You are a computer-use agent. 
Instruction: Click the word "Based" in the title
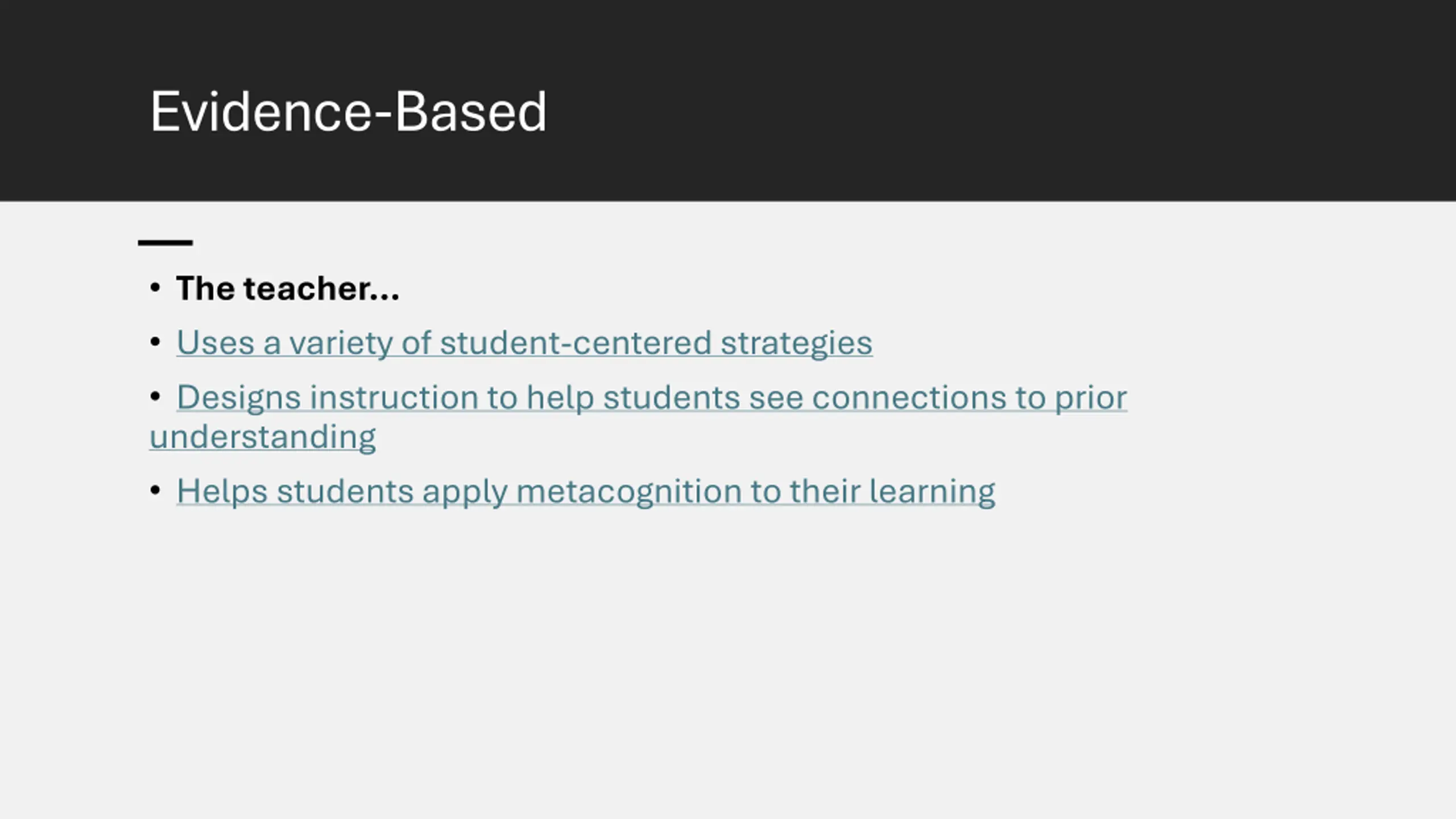pyautogui.click(x=470, y=111)
